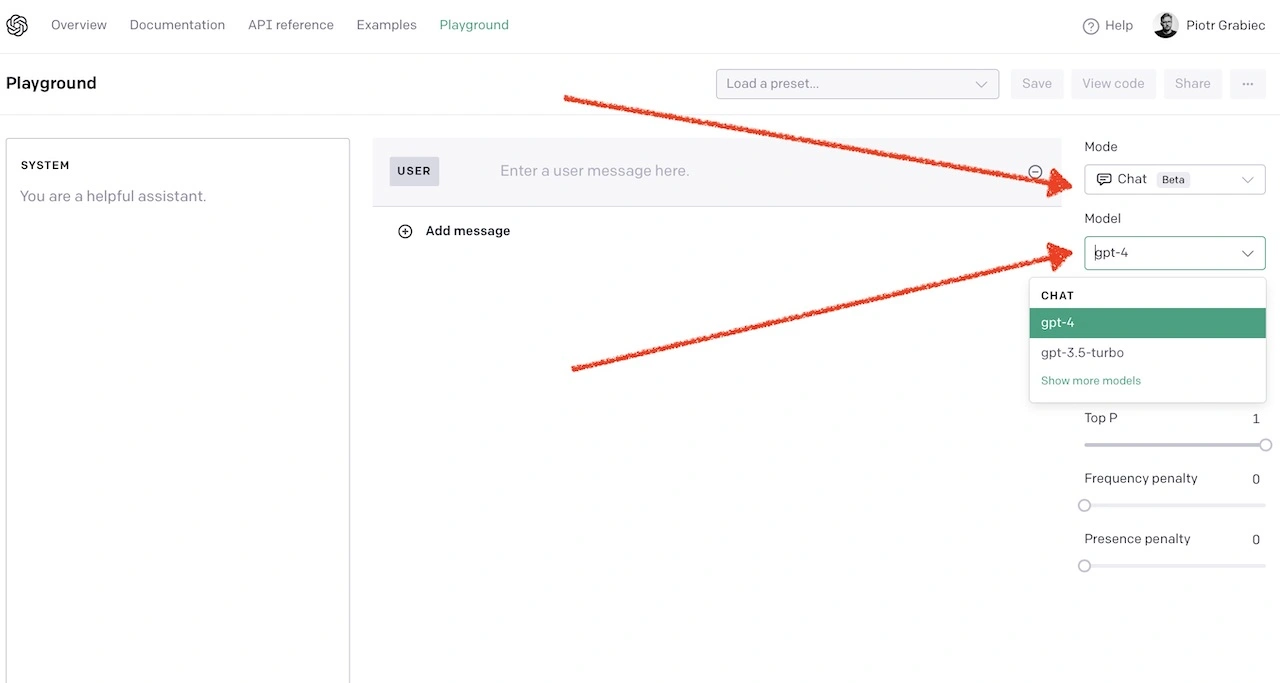
Task: Click the Presence penalty value of 0
Action: [1256, 539]
